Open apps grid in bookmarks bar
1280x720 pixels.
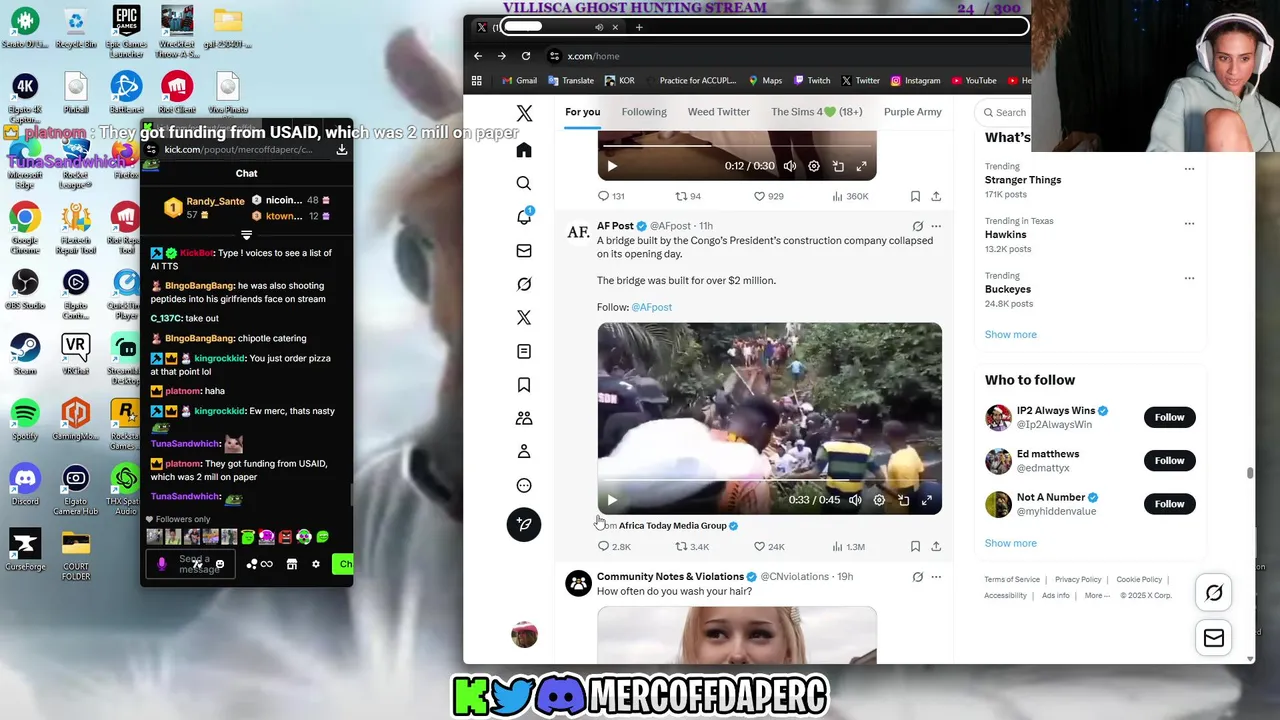(477, 81)
